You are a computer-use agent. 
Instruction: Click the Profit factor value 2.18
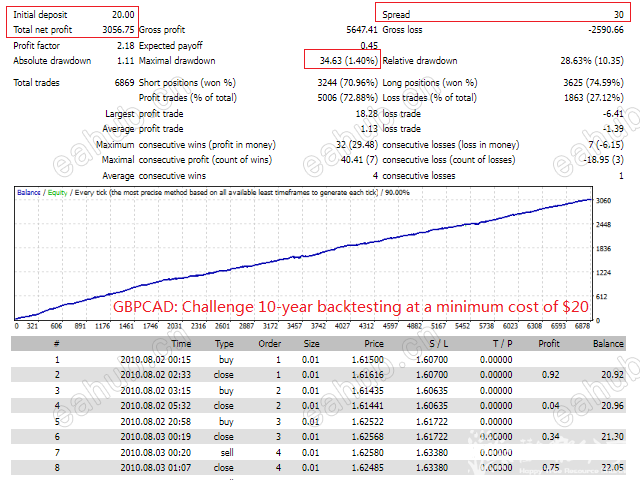[x=125, y=46]
